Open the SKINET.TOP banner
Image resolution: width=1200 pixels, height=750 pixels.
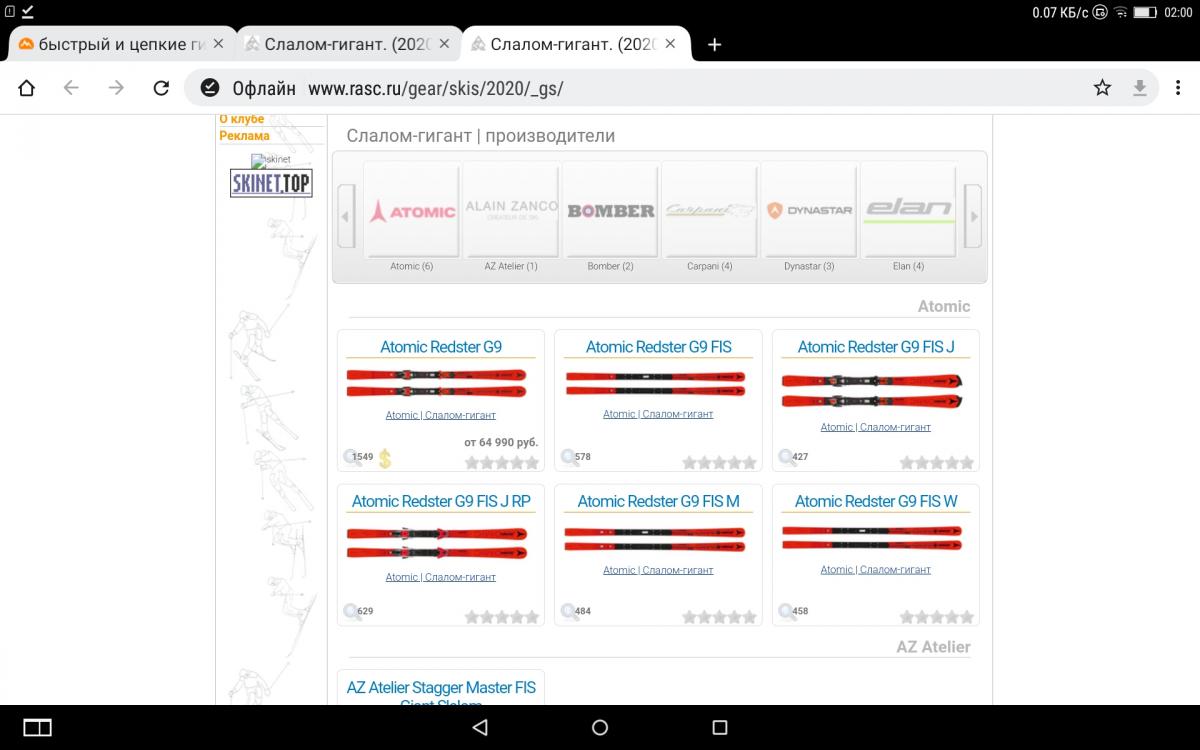pos(271,182)
